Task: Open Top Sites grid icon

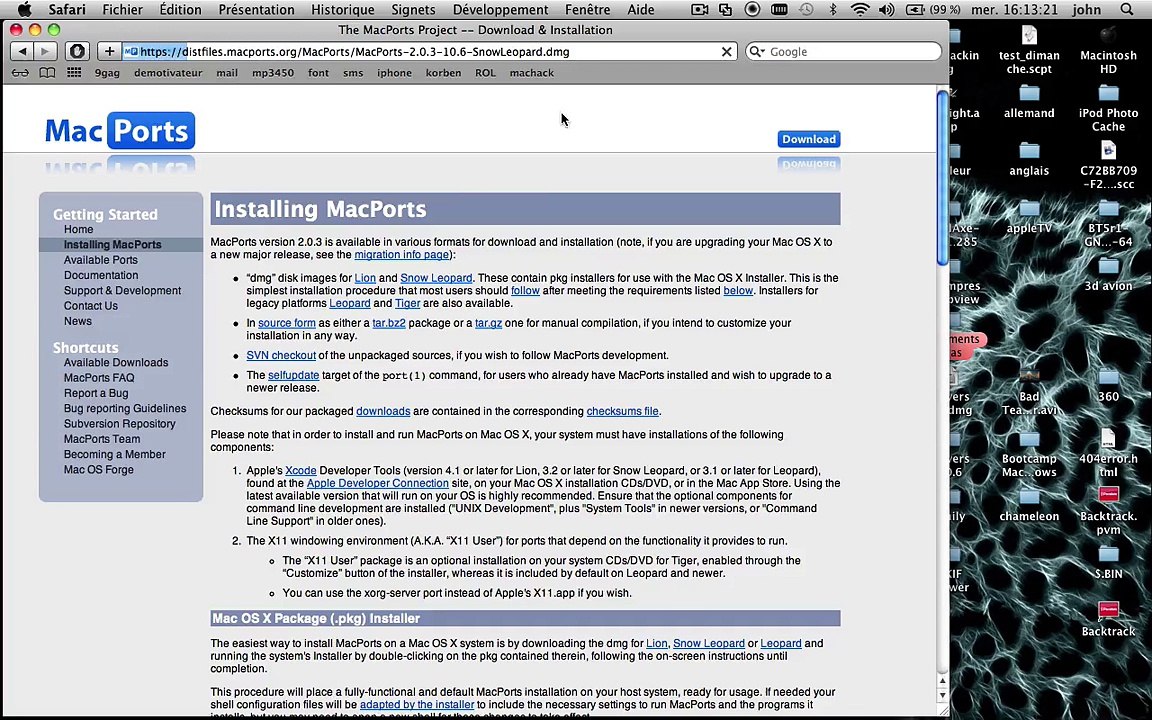Action: tap(73, 73)
